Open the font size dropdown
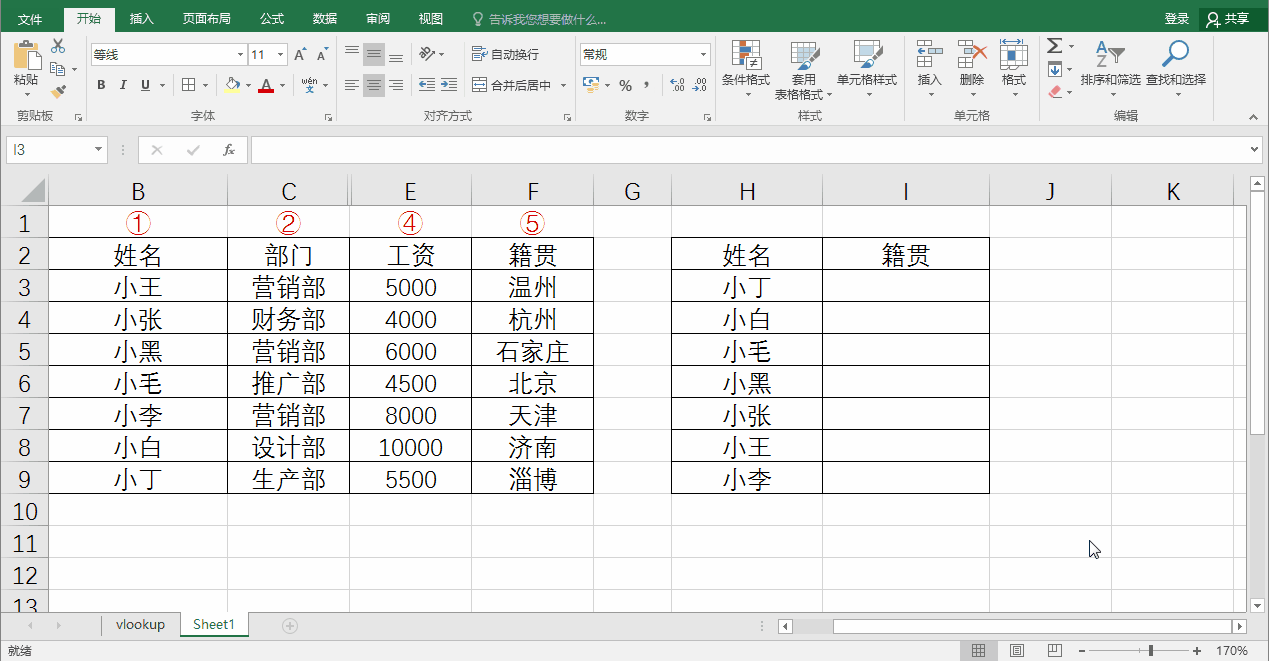Viewport: 1269px width, 661px height. 281,55
